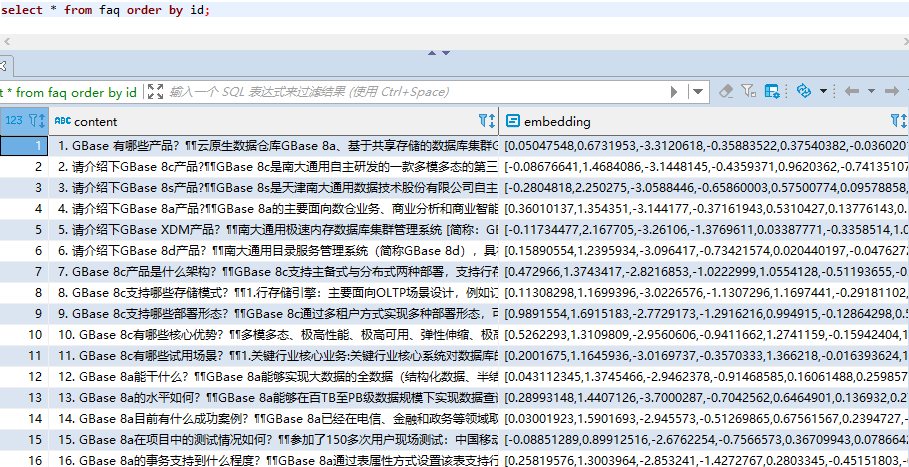The height and width of the screenshot is (467, 909).
Task: Click the expand filter panel icon
Action: click(x=155, y=92)
